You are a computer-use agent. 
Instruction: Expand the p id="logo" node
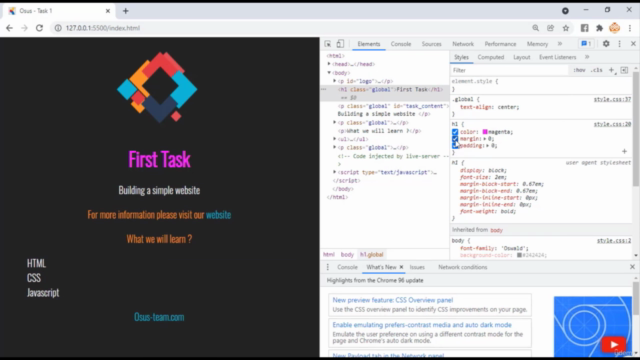335,81
